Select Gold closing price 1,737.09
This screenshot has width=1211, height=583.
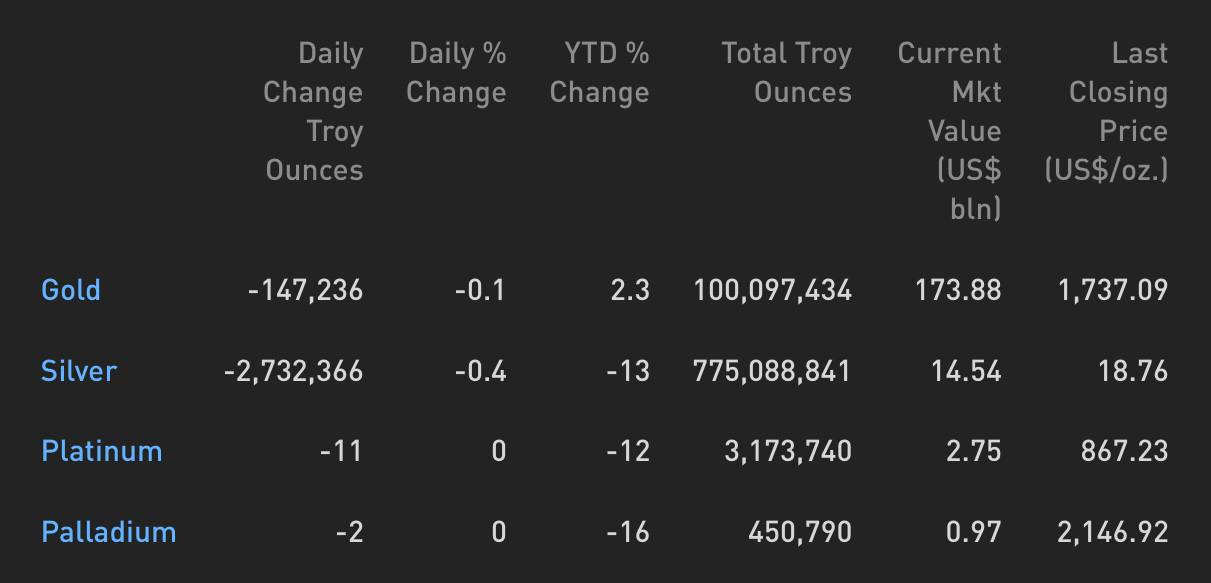pyautogui.click(x=1113, y=290)
